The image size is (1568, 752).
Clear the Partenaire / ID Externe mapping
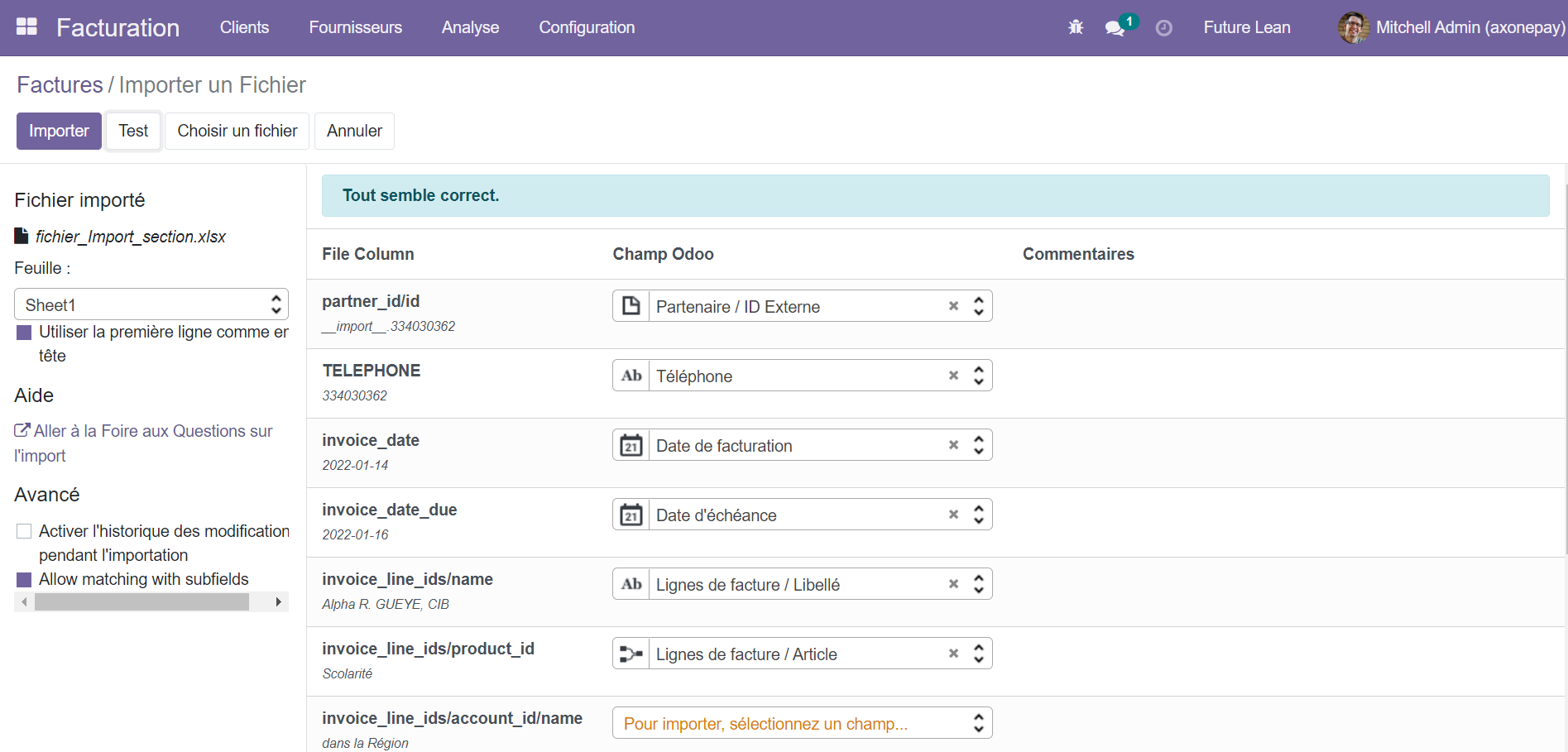953,306
